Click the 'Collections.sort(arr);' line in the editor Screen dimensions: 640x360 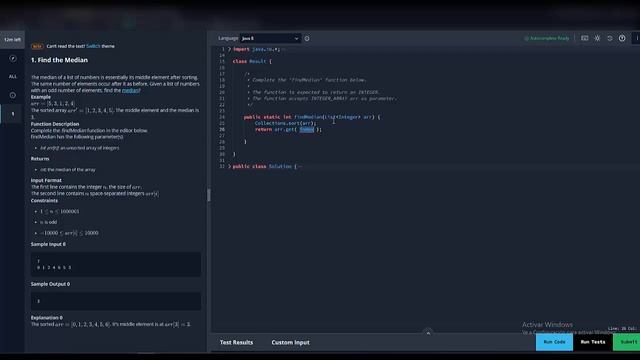[x=286, y=123]
